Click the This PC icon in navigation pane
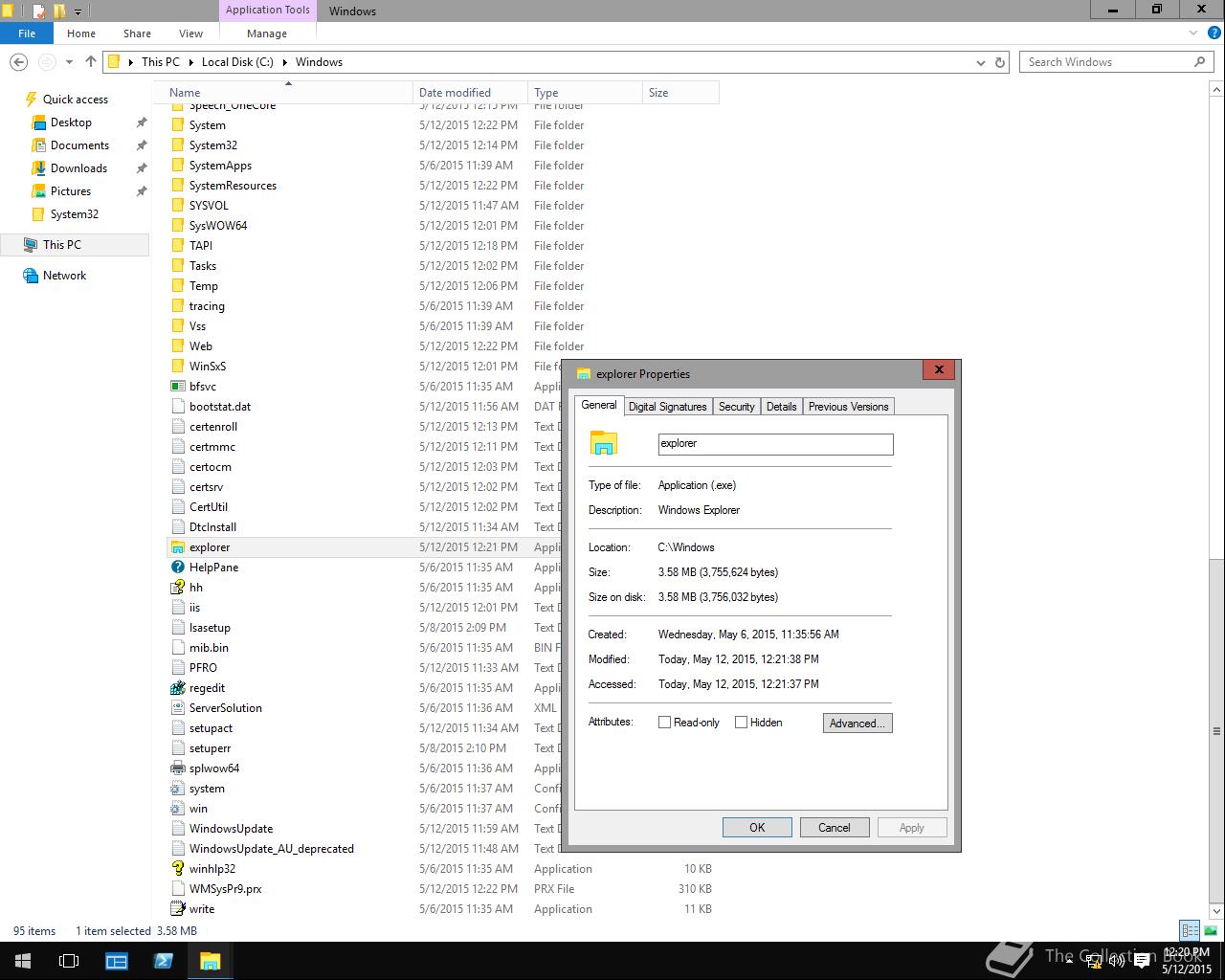Viewport: 1225px width, 980px height. point(32,245)
